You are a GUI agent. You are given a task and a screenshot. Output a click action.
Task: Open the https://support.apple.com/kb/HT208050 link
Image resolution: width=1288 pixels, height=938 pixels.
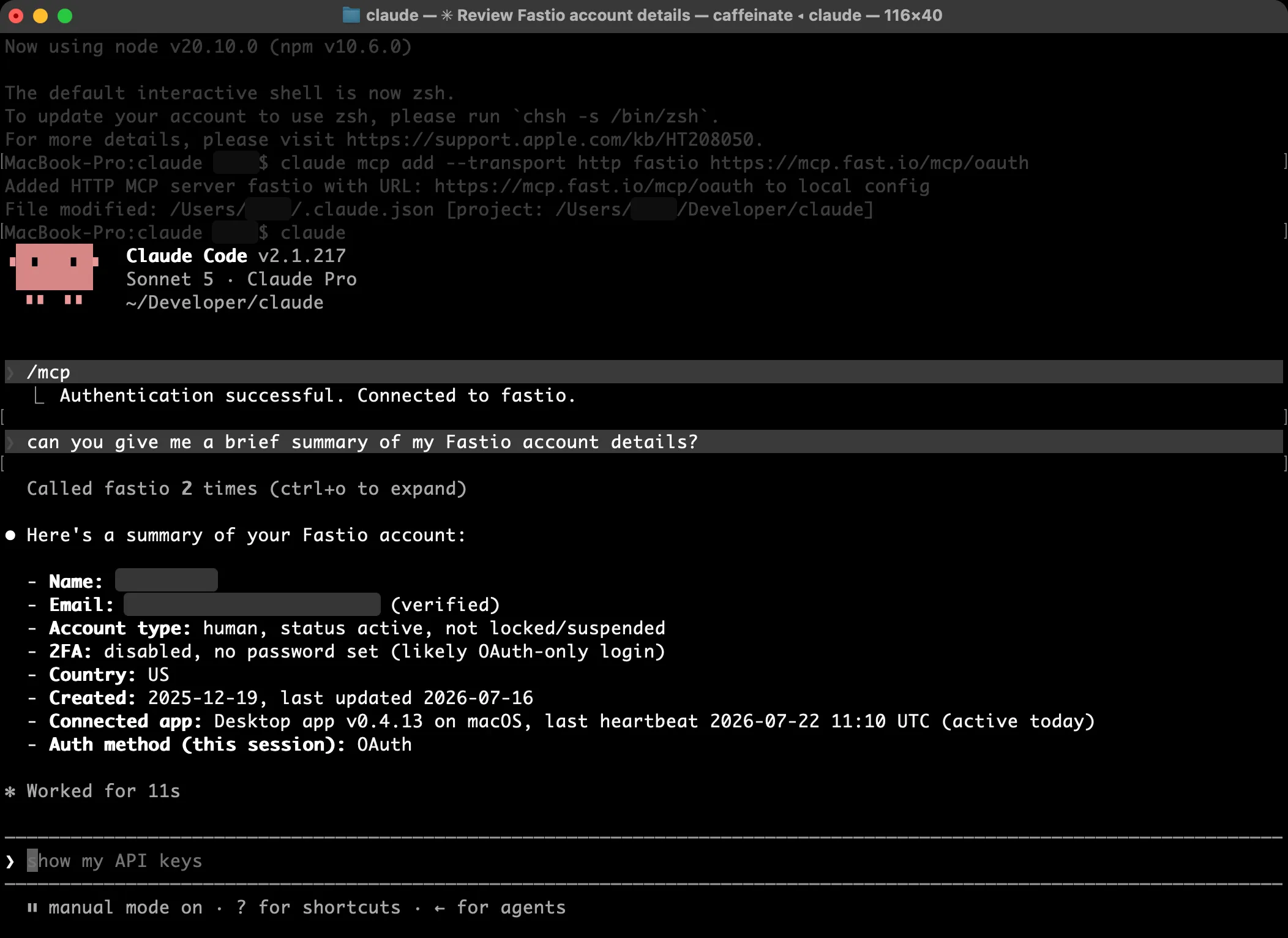pos(550,140)
